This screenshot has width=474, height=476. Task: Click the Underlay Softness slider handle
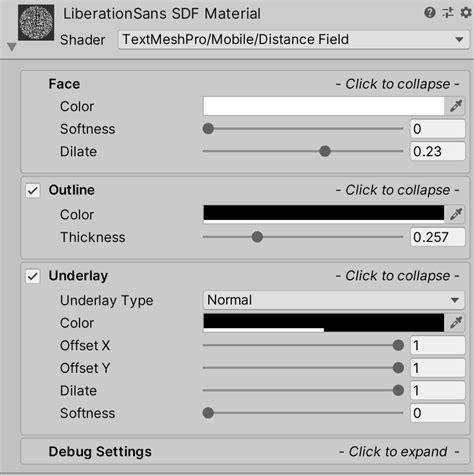pyautogui.click(x=208, y=413)
